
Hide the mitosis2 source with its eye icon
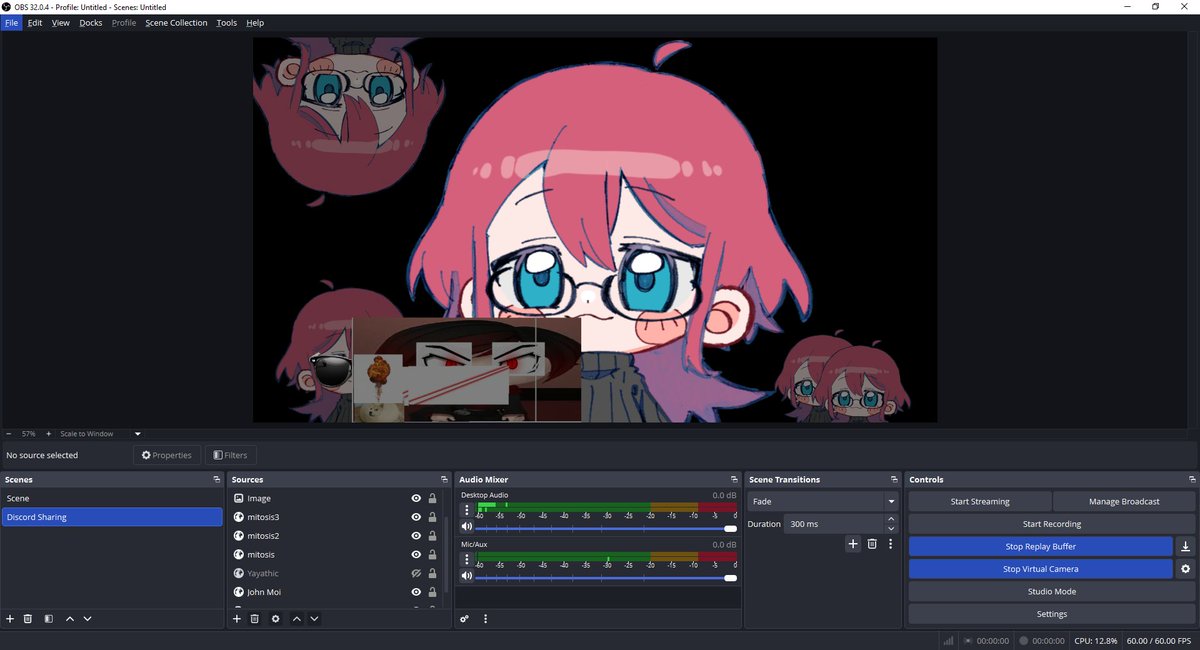click(x=416, y=536)
